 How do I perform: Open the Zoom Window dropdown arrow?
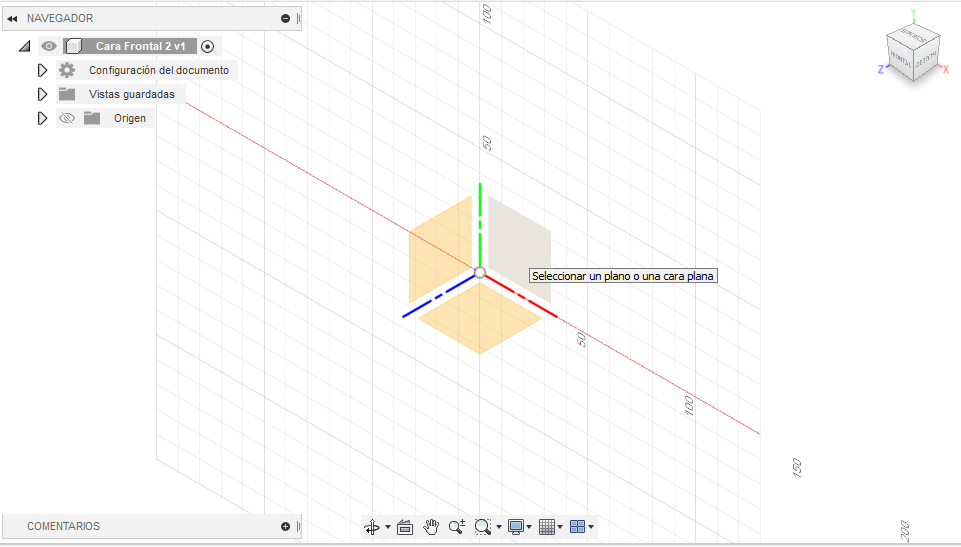click(499, 527)
